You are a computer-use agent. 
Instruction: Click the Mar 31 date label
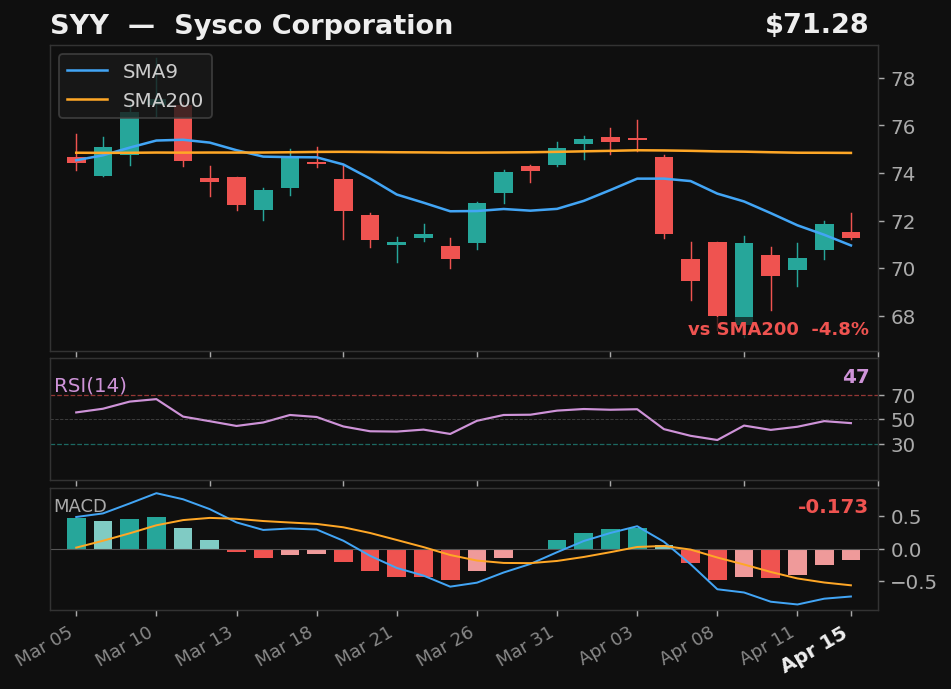coord(525,646)
